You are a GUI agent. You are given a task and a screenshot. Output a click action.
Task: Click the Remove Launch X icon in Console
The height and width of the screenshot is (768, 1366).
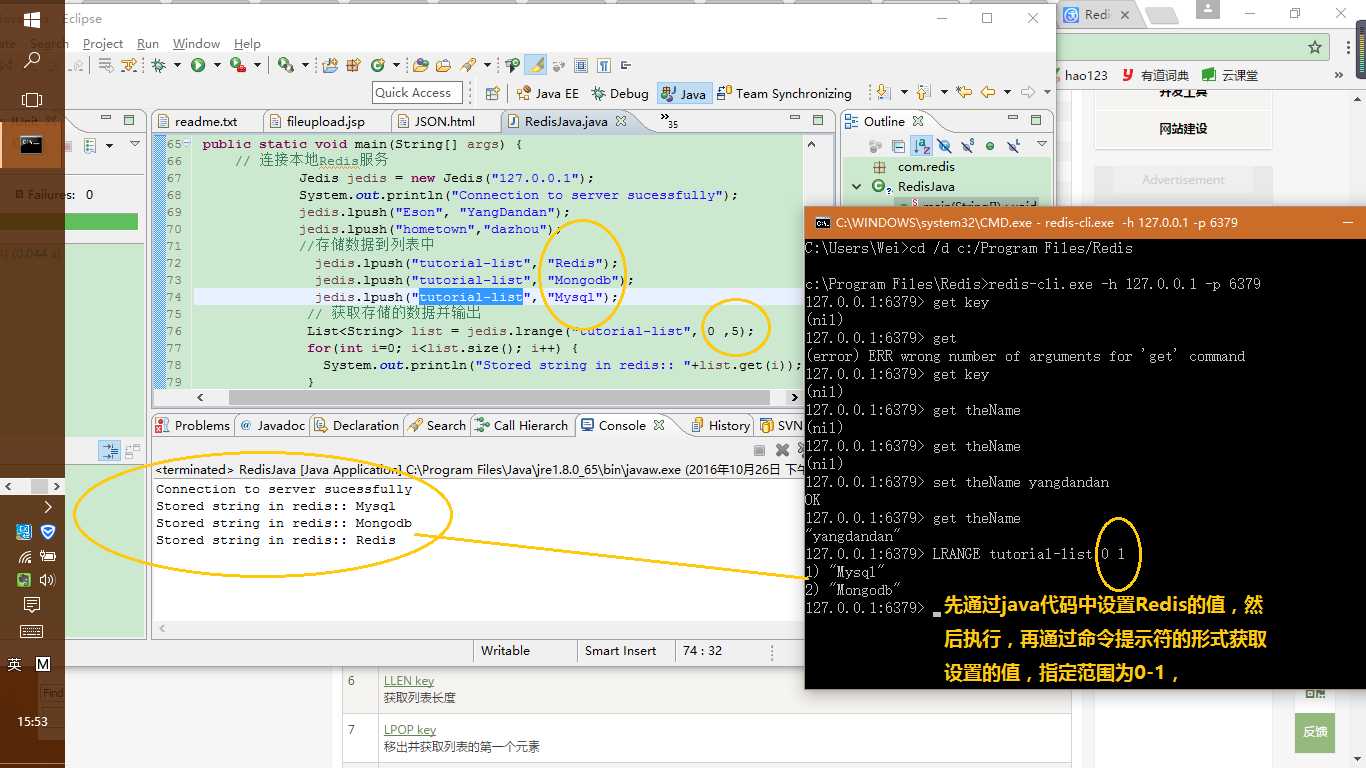tap(783, 451)
